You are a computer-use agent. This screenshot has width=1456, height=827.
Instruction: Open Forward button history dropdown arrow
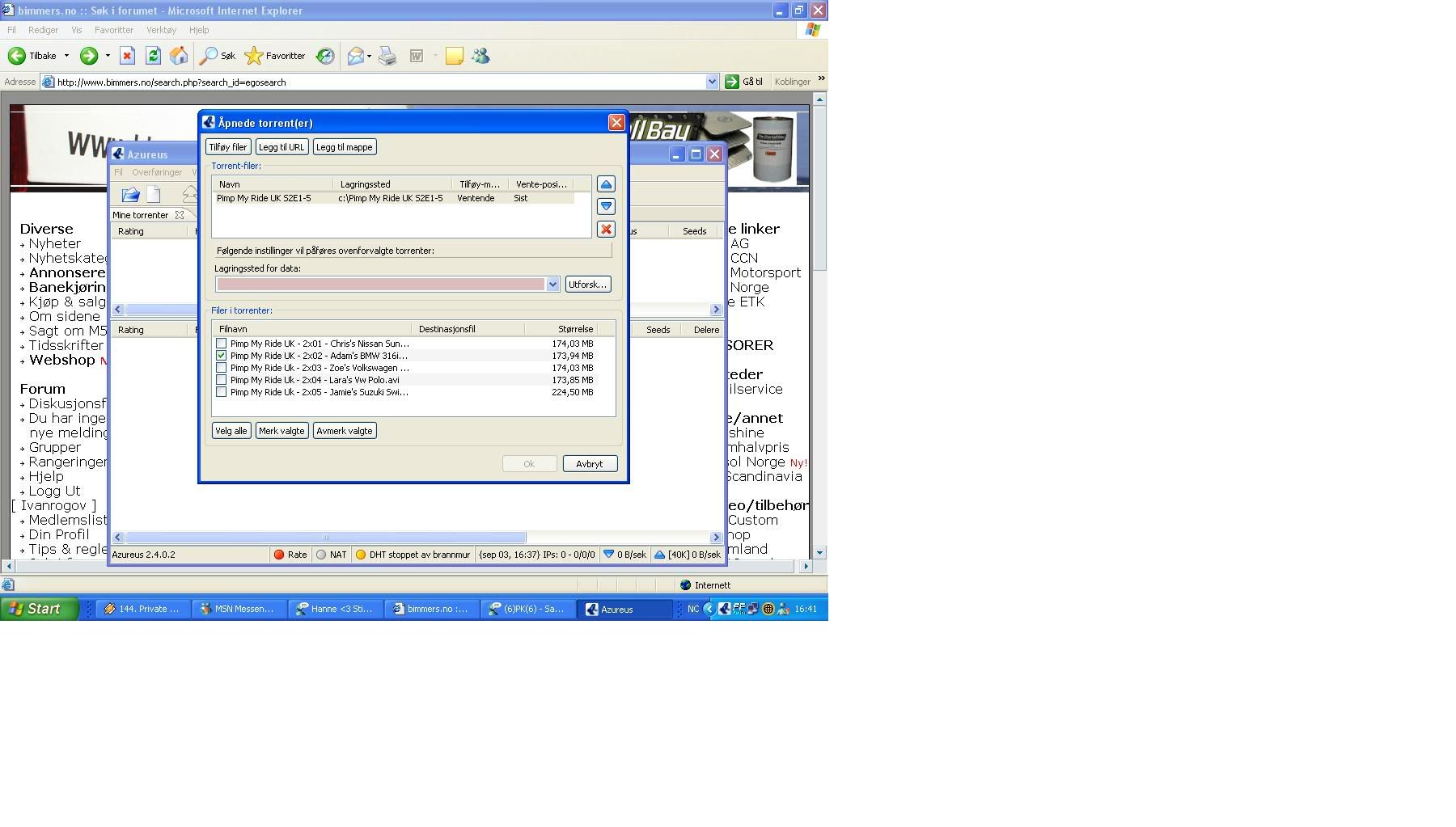coord(108,56)
